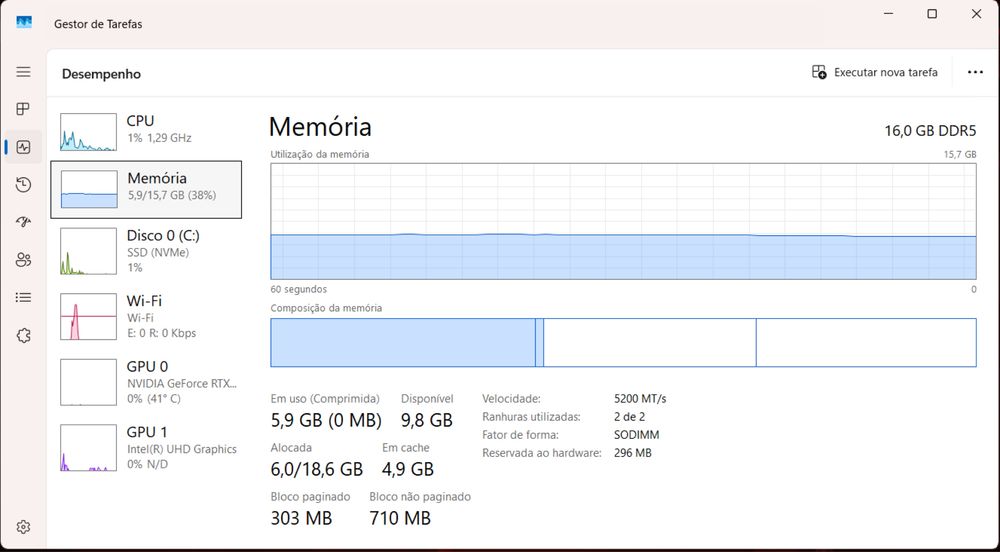Click the Memória title heading
Image resolution: width=1000 pixels, height=552 pixels.
320,126
